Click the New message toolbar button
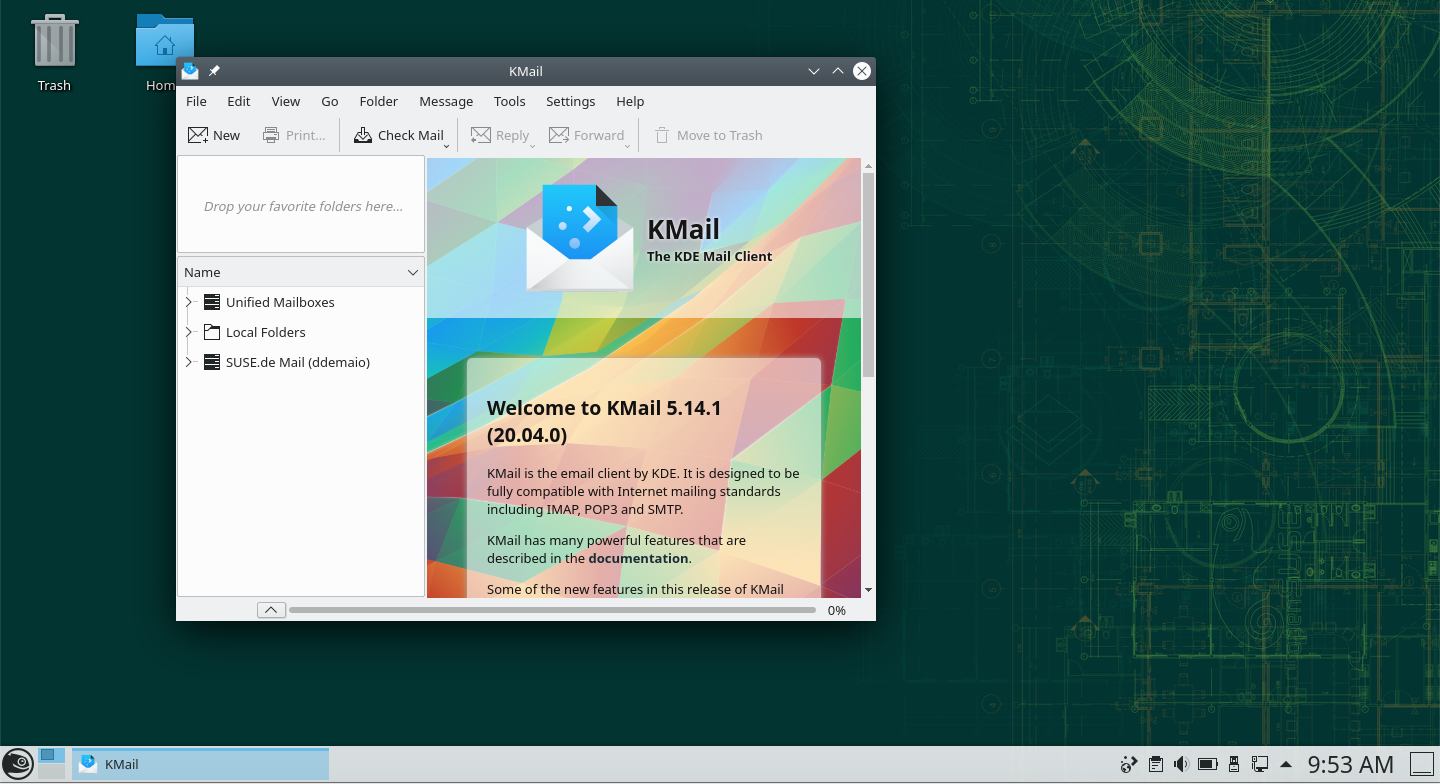 214,135
